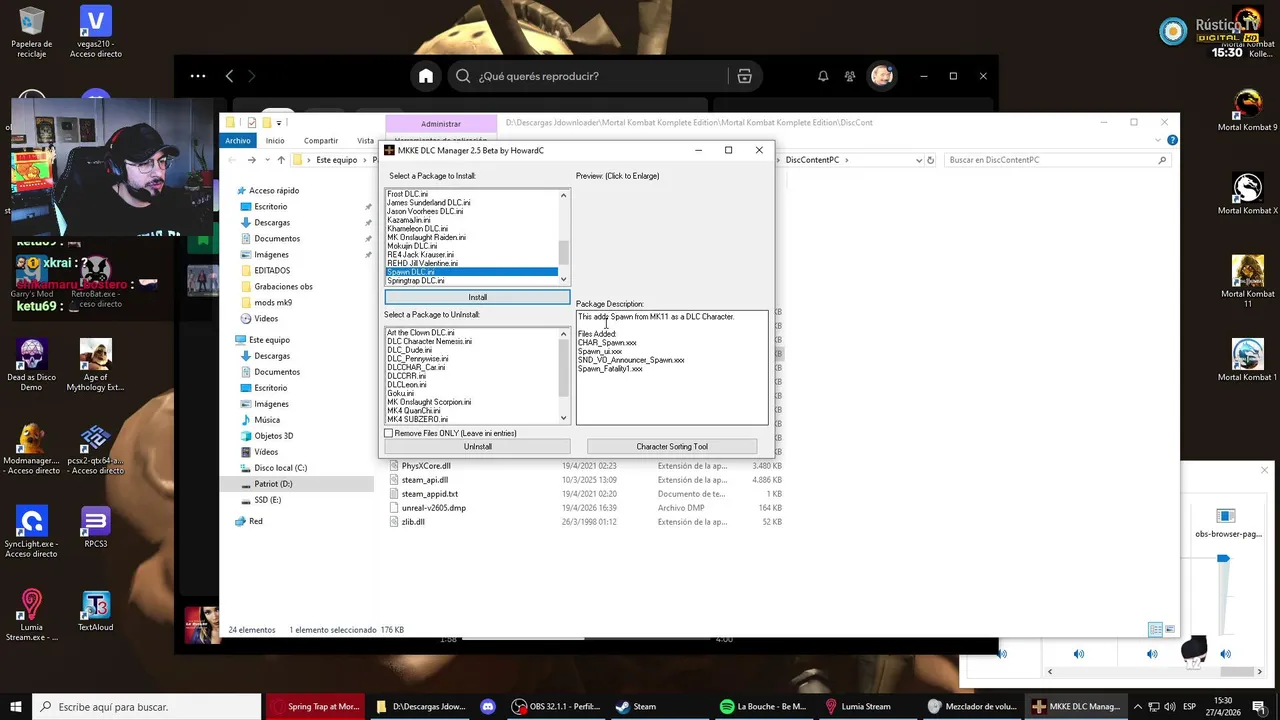The image size is (1280, 720).
Task: Open pcsx2 desktop shortcut
Action: click(x=96, y=449)
